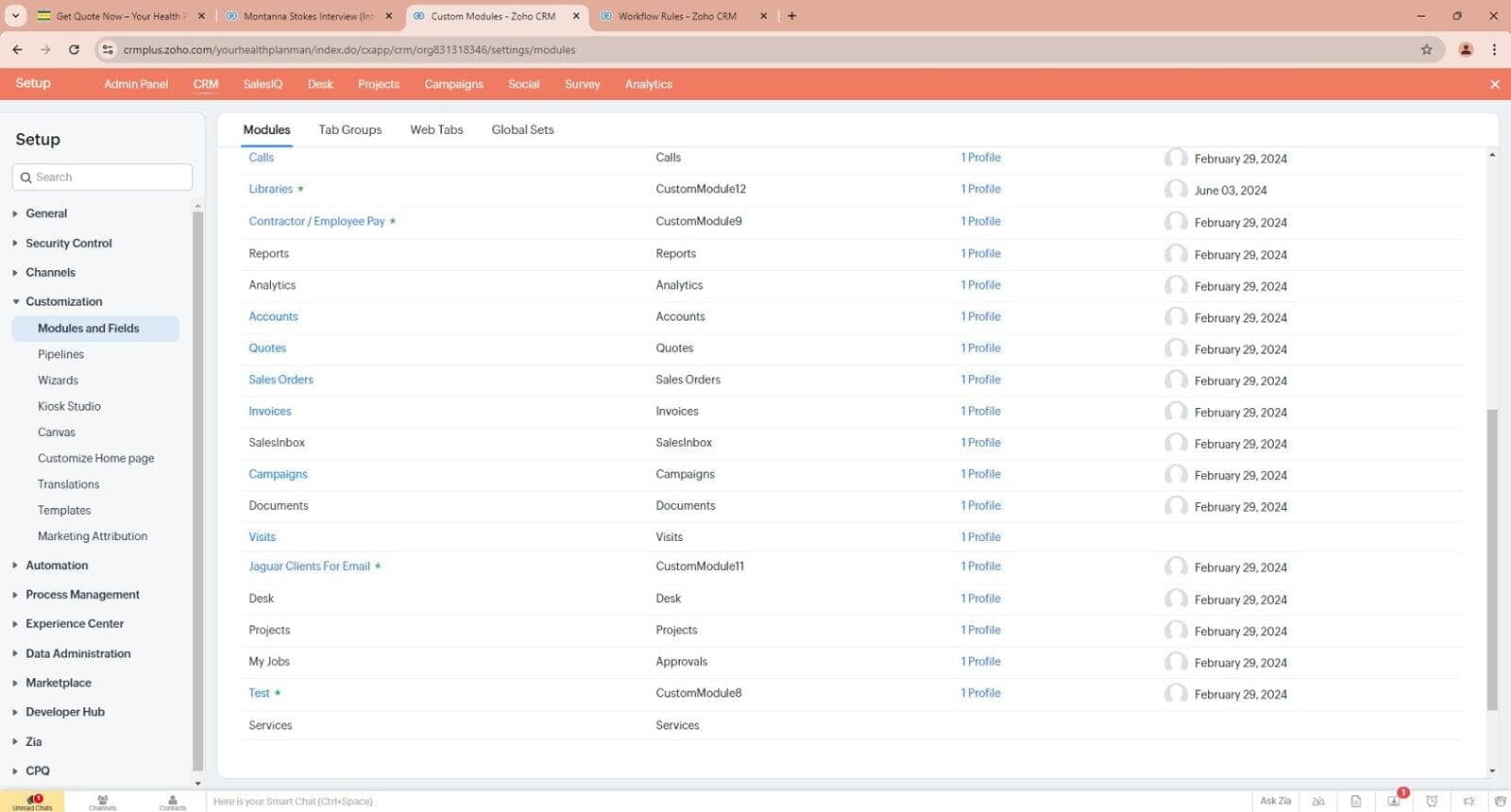
Task: Open the download icon with red badge
Action: pos(1394,801)
